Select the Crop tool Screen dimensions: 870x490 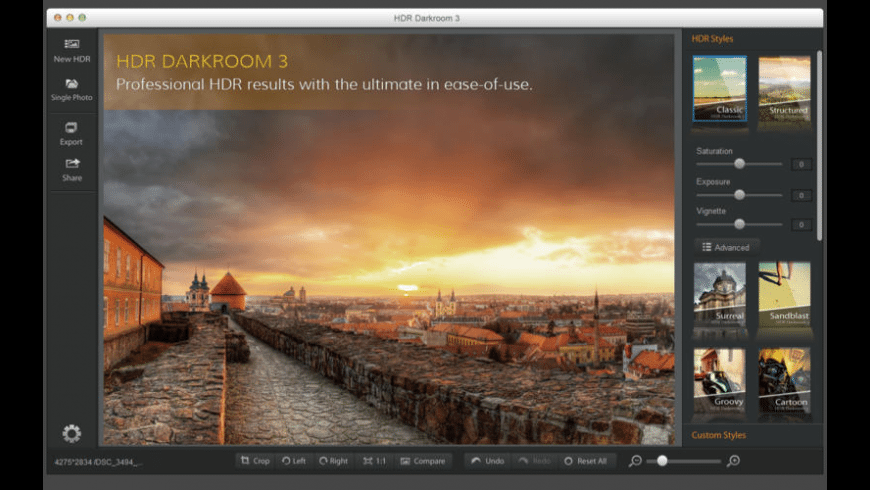coord(255,461)
